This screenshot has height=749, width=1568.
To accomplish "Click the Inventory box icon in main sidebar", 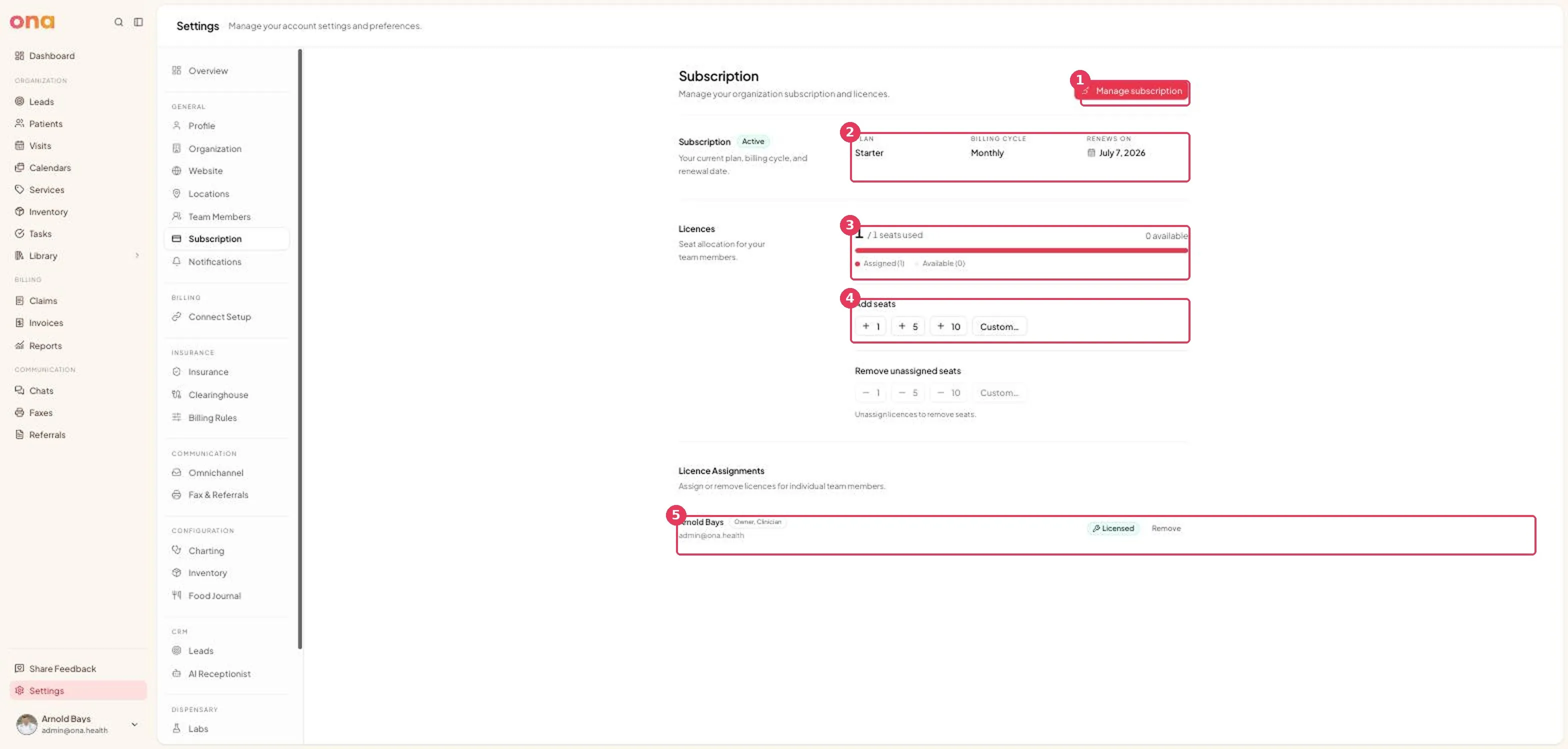I will (19, 211).
